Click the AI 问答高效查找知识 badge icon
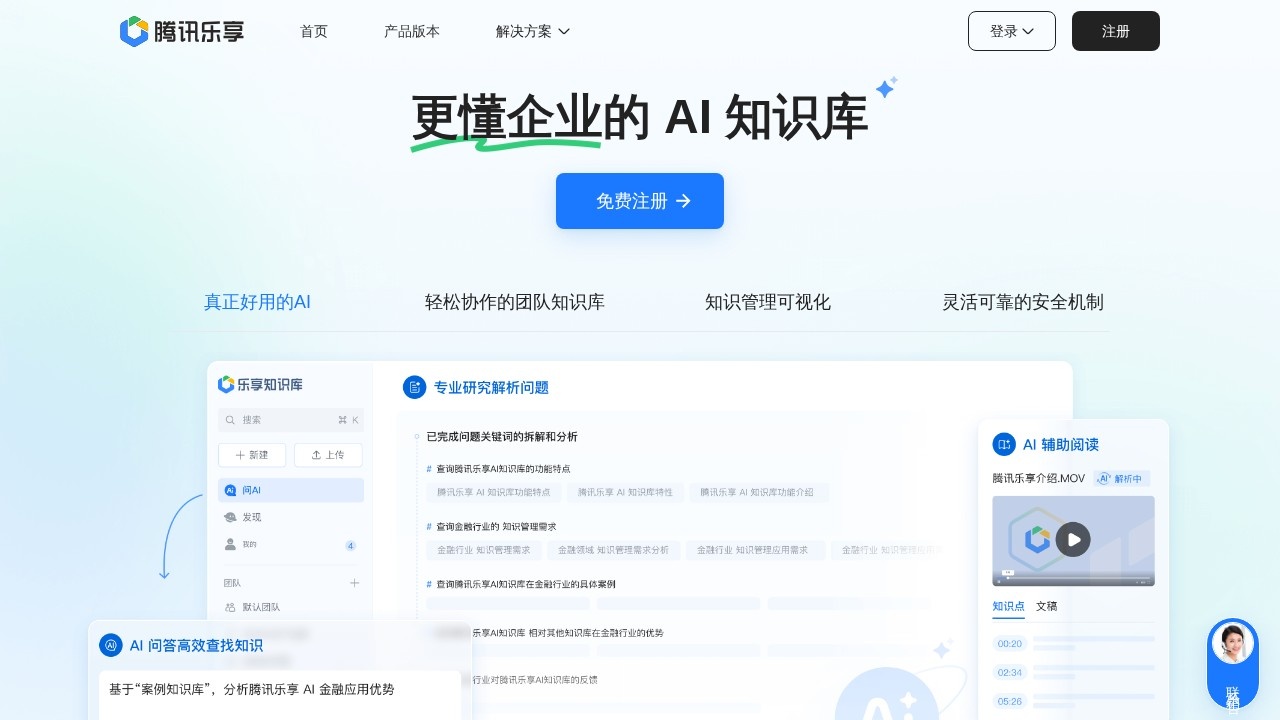This screenshot has width=1280, height=720. pyautogui.click(x=110, y=645)
